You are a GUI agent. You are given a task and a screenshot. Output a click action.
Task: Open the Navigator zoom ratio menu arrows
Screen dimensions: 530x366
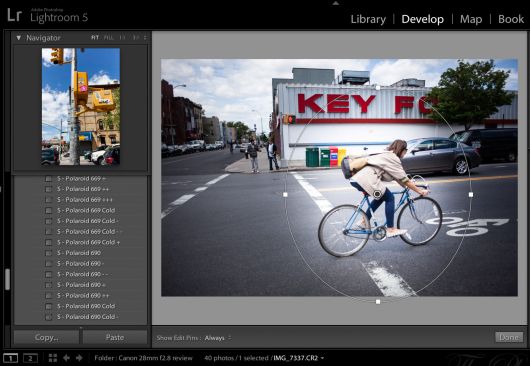pos(145,38)
